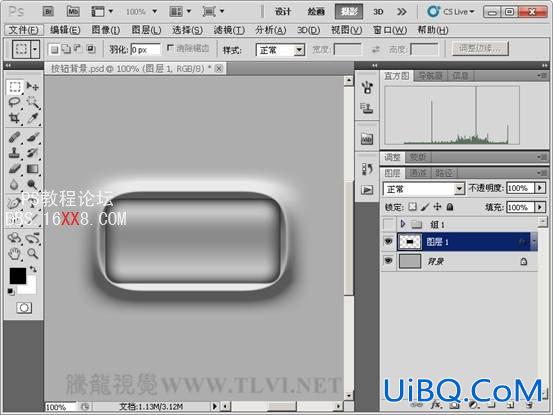Screen dimensions: 553x415
Task: Select the Eyedropper tool
Action: tap(32, 118)
